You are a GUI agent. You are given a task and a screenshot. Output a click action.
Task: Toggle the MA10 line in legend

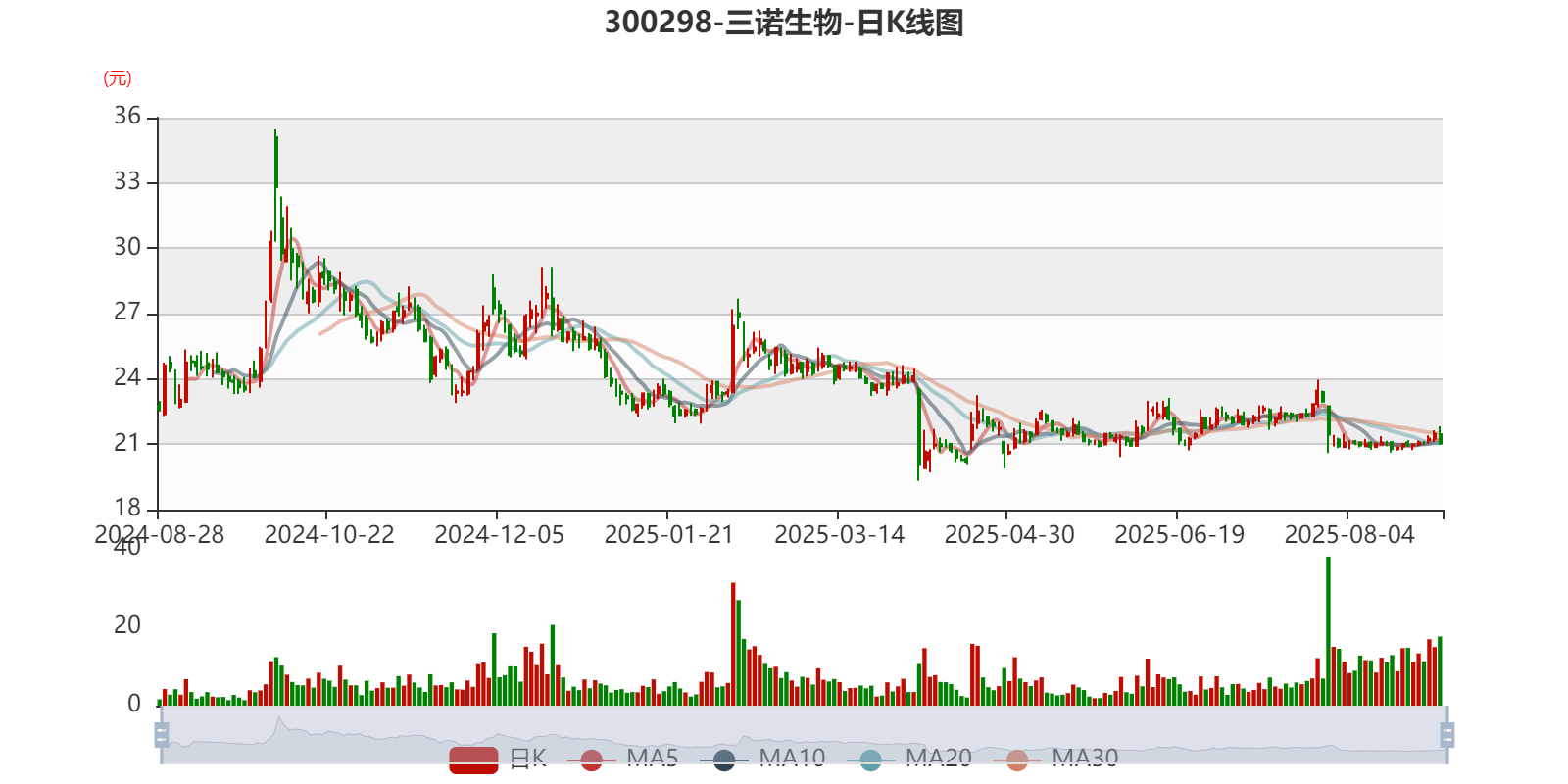[762, 759]
